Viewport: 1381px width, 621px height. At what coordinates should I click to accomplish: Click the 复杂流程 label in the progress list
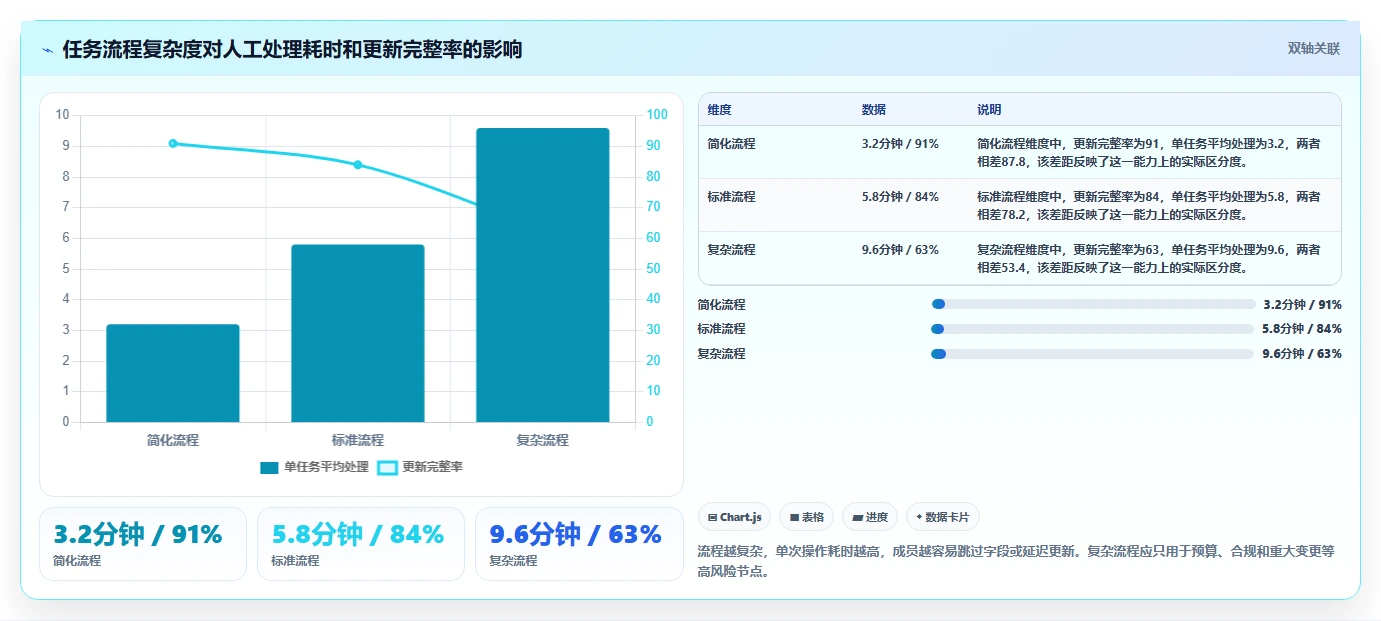coord(722,354)
